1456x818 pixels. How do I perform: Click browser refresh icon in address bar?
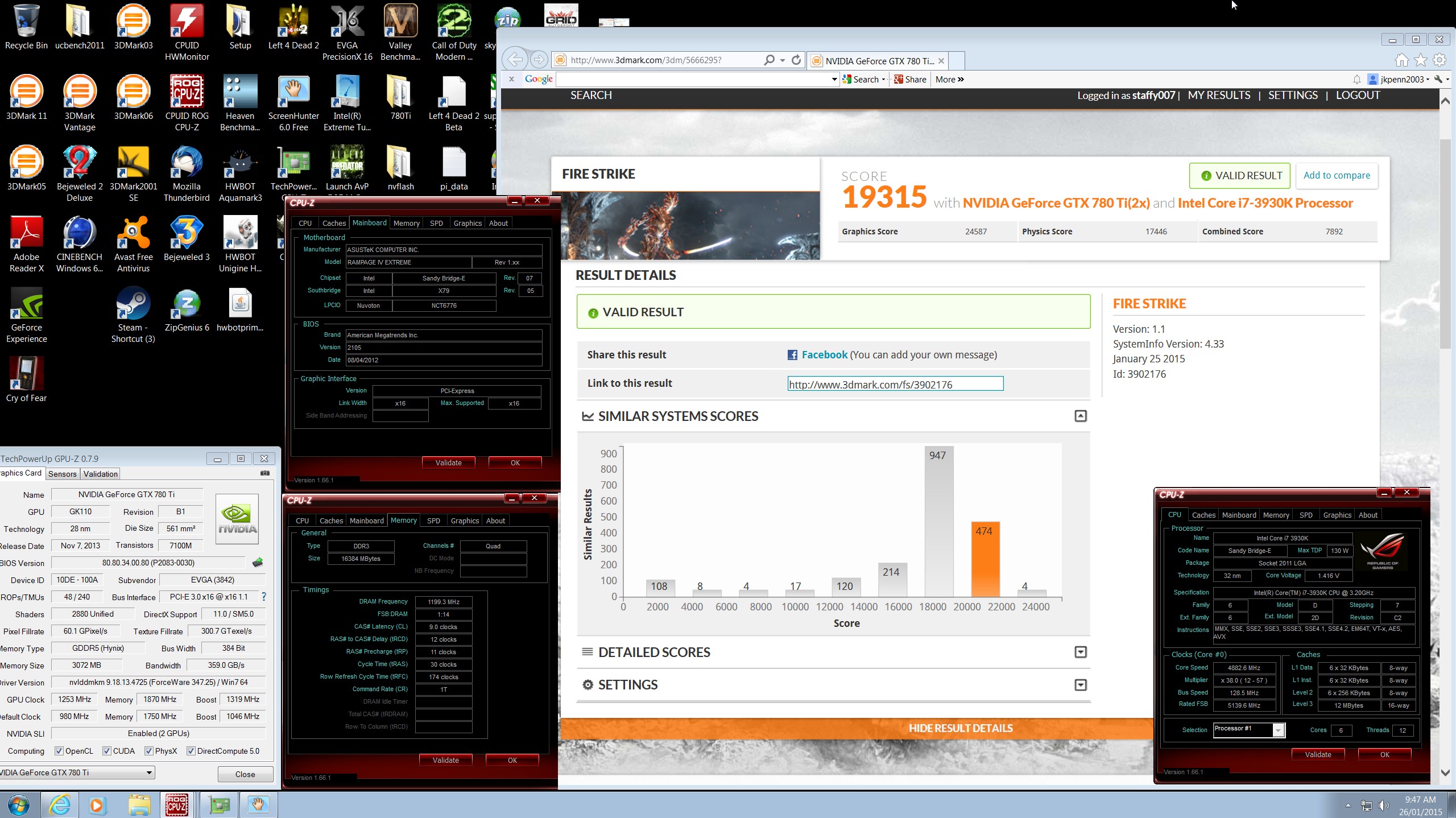[796, 60]
